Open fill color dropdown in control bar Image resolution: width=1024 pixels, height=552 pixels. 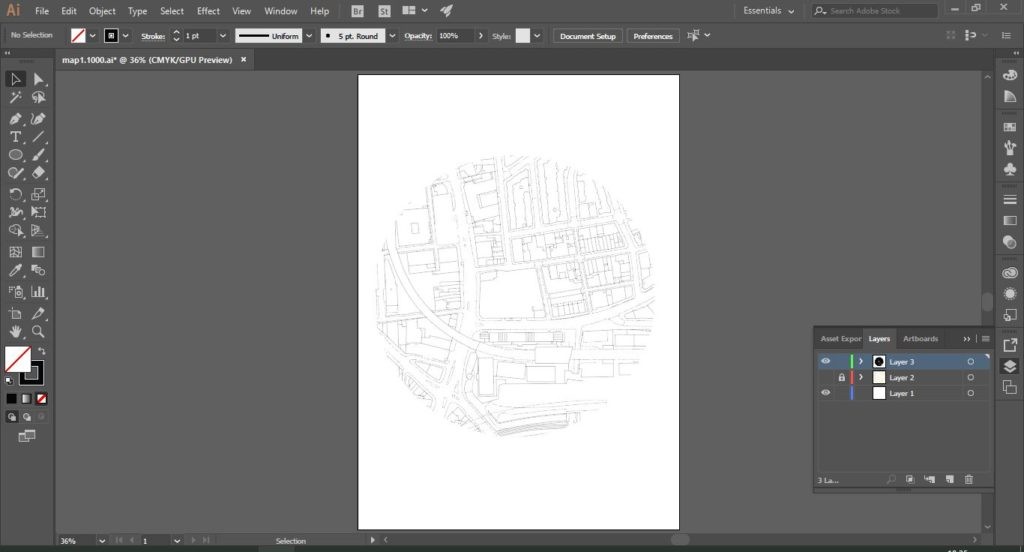click(x=92, y=36)
